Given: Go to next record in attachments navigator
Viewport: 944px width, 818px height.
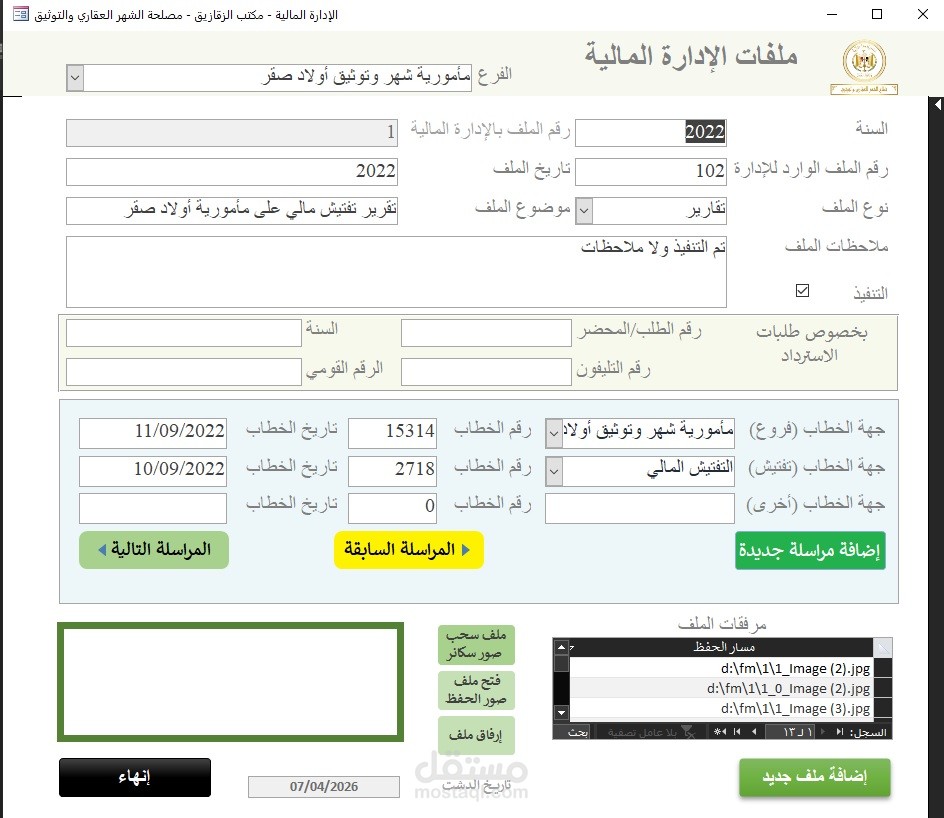Looking at the screenshot, I should (754, 732).
